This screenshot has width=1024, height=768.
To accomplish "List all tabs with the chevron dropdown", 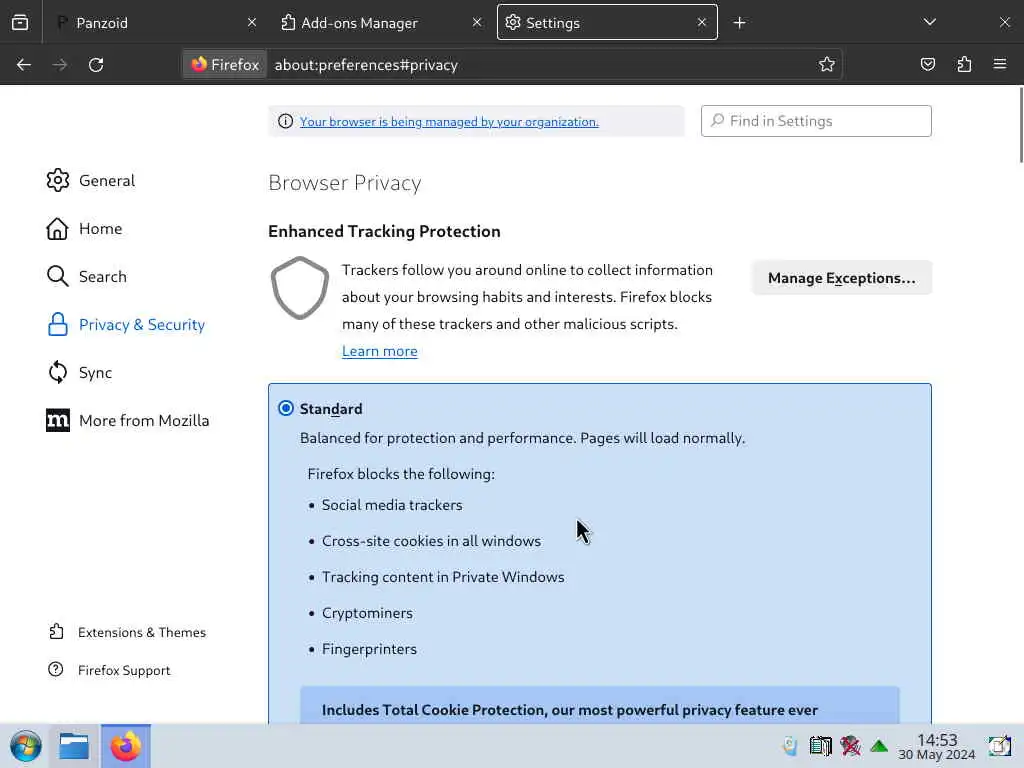I will coord(930,22).
